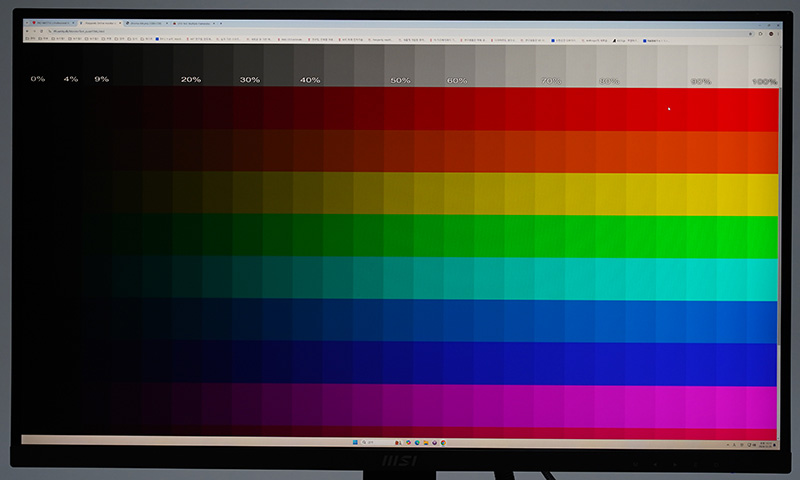Click the brightest green swatch under 100%
Image resolution: width=800 pixels, height=480 pixels.
(763, 237)
